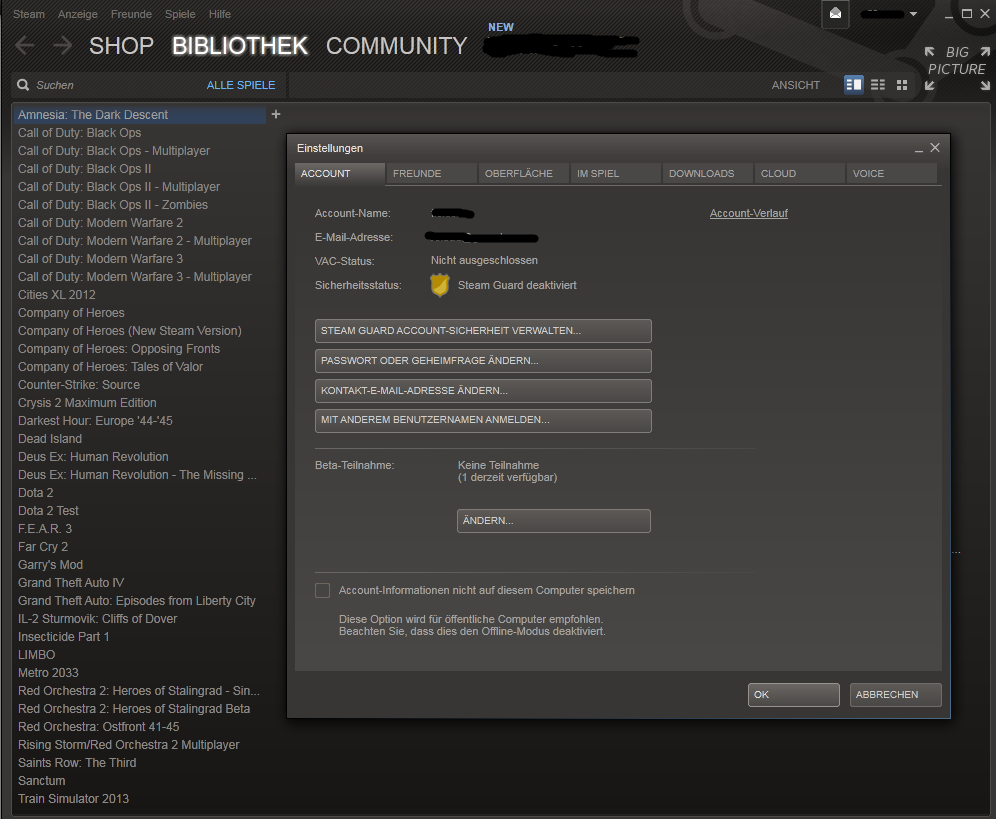Select IL-2 Sturmovik: Cliffs of Dover
The height and width of the screenshot is (819, 996).
97,619
